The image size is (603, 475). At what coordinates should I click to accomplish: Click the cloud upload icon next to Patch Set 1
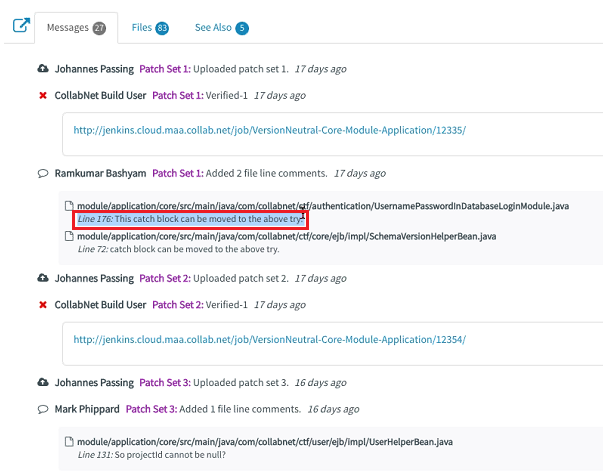pyautogui.click(x=43, y=69)
